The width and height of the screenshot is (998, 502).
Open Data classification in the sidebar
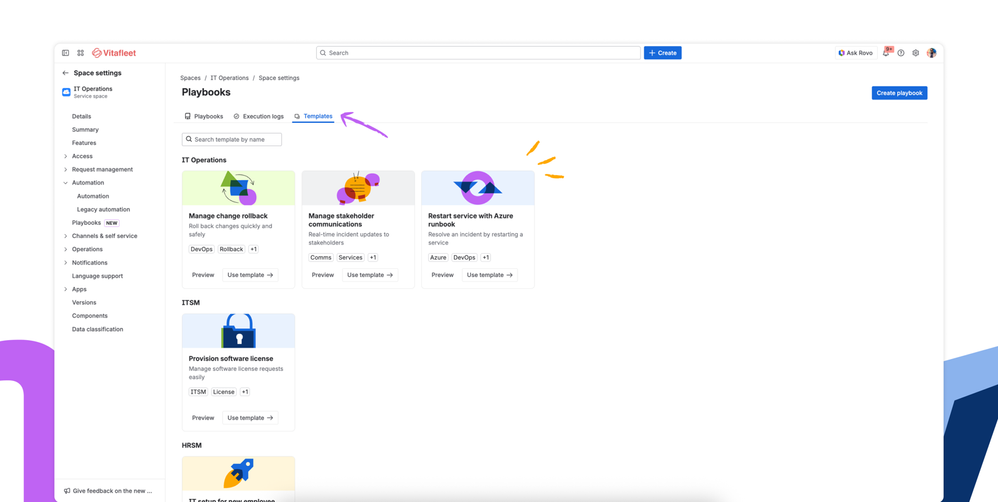(x=97, y=330)
